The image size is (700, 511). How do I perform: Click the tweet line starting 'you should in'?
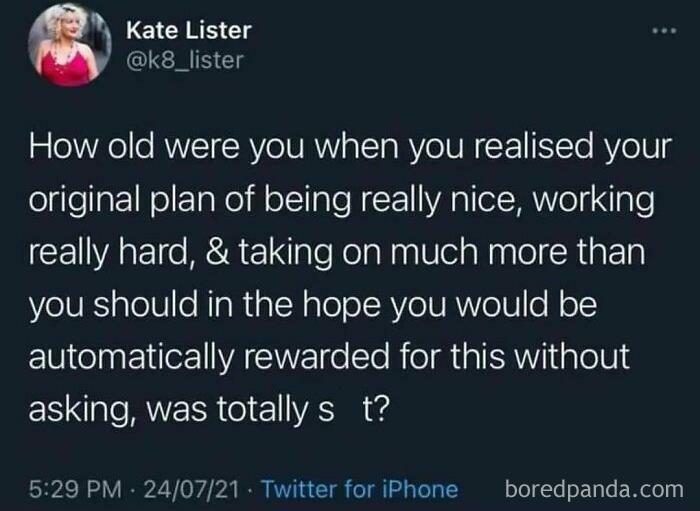pyautogui.click(x=313, y=305)
